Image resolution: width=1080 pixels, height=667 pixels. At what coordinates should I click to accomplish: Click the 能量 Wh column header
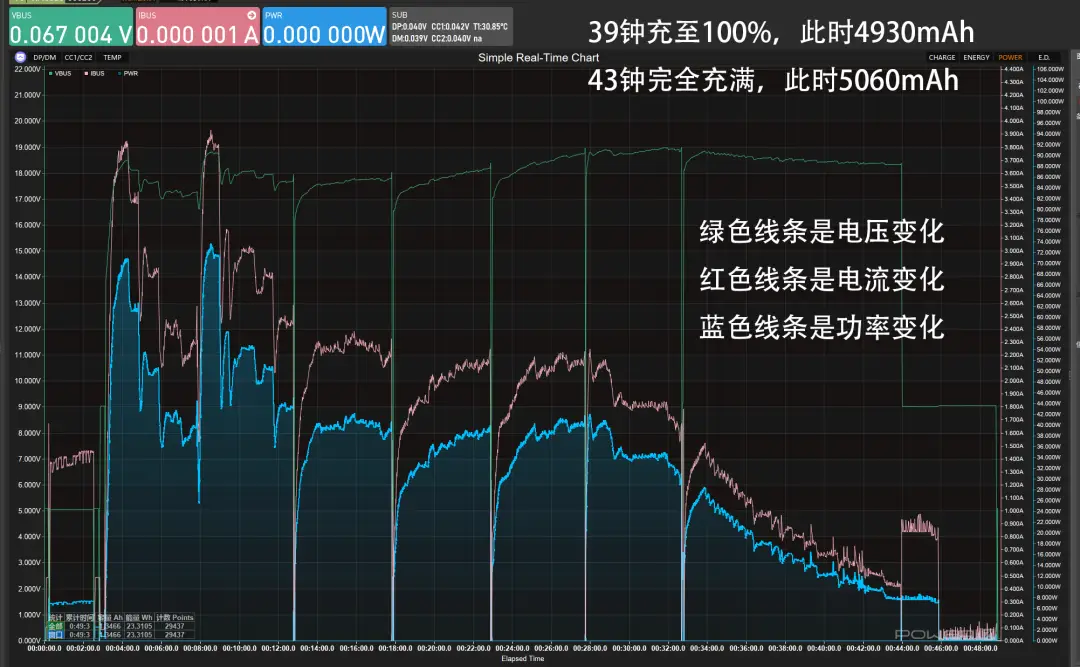[139, 617]
